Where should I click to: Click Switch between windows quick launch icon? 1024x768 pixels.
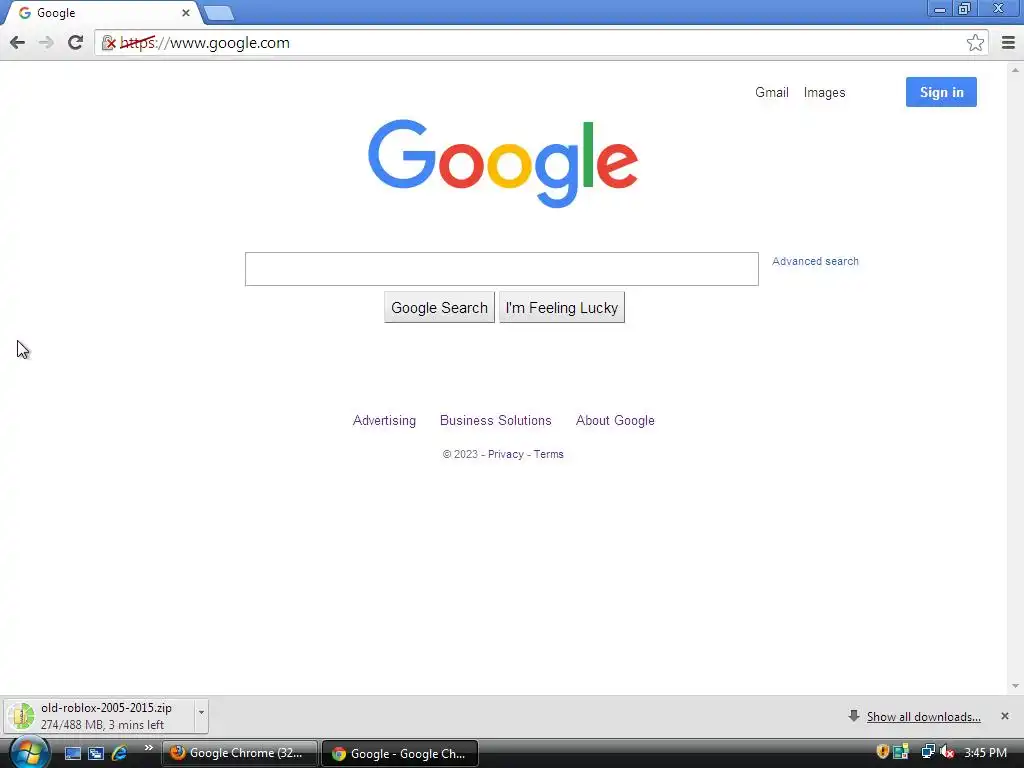point(96,754)
